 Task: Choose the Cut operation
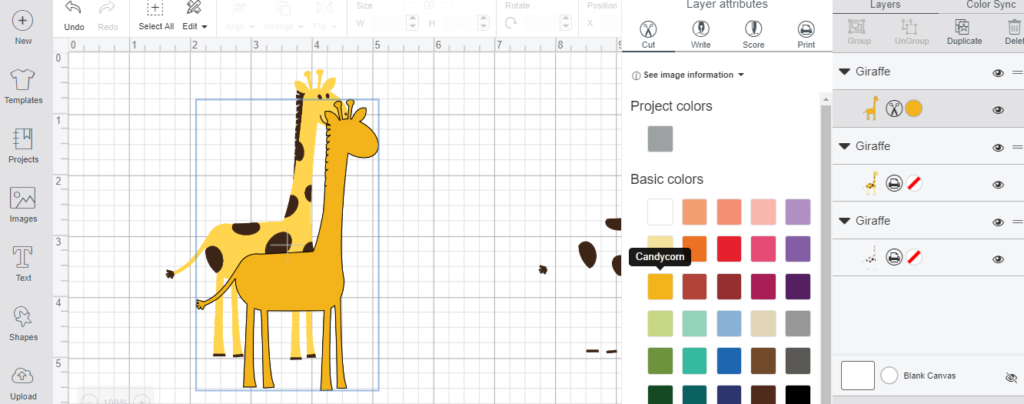tap(648, 35)
